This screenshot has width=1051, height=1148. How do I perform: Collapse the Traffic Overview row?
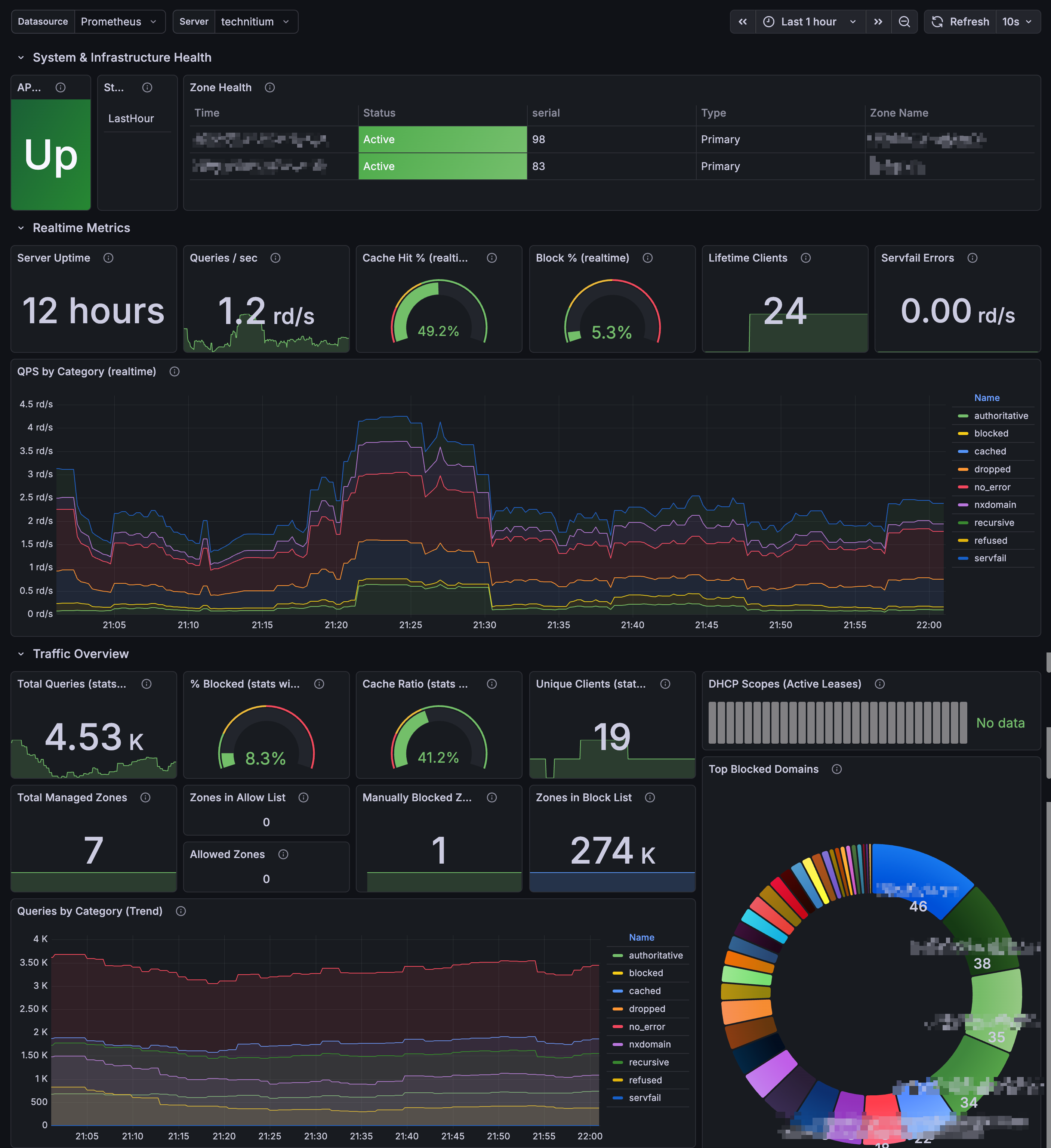tap(21, 654)
